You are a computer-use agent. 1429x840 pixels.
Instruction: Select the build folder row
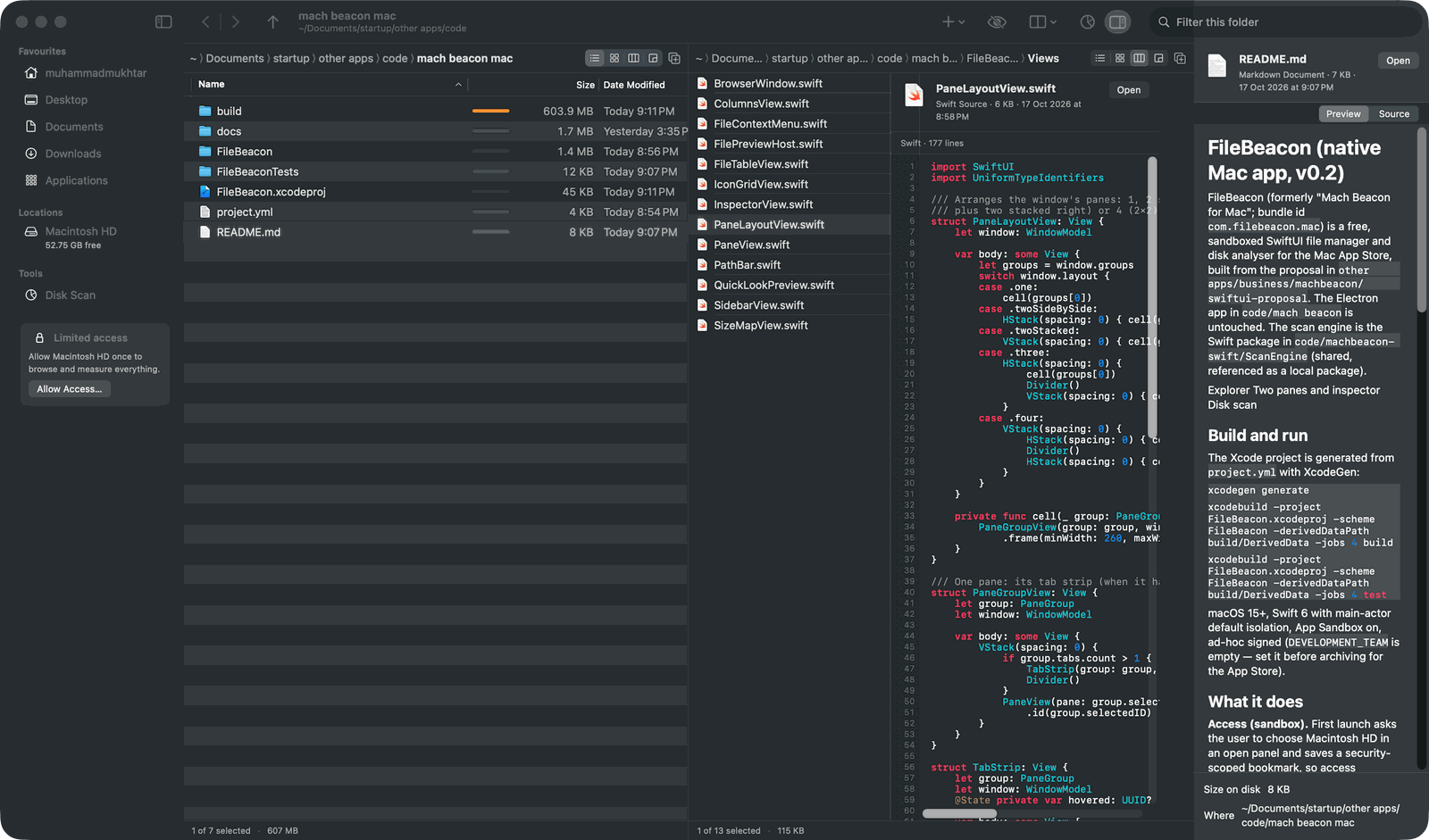436,112
